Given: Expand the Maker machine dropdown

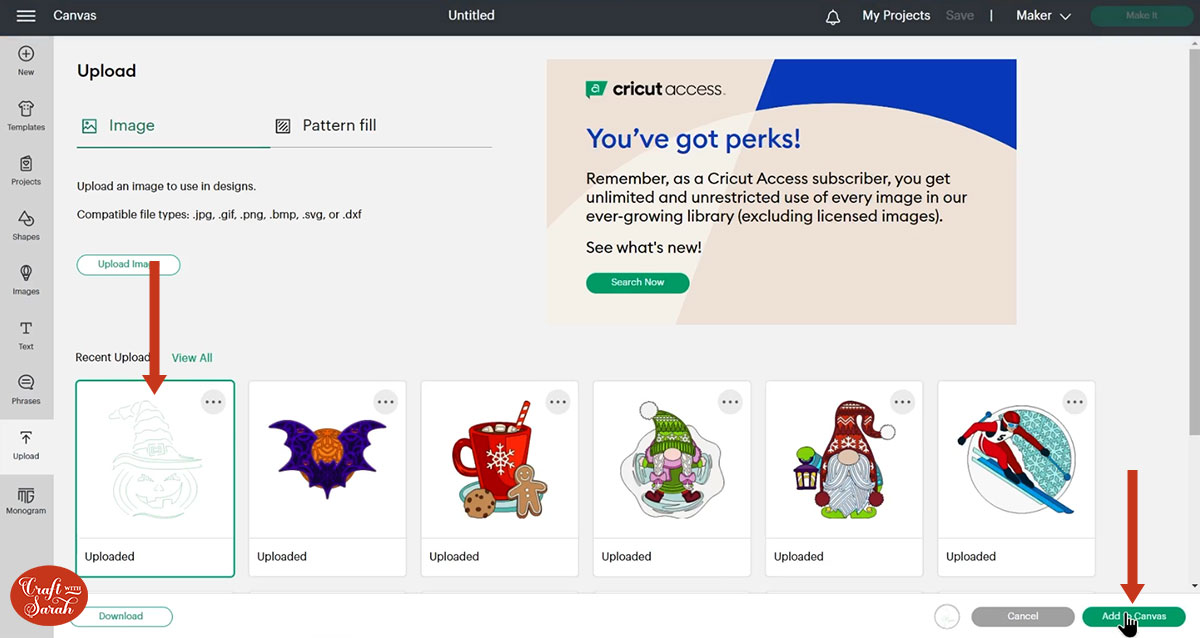Looking at the screenshot, I should (x=1043, y=16).
